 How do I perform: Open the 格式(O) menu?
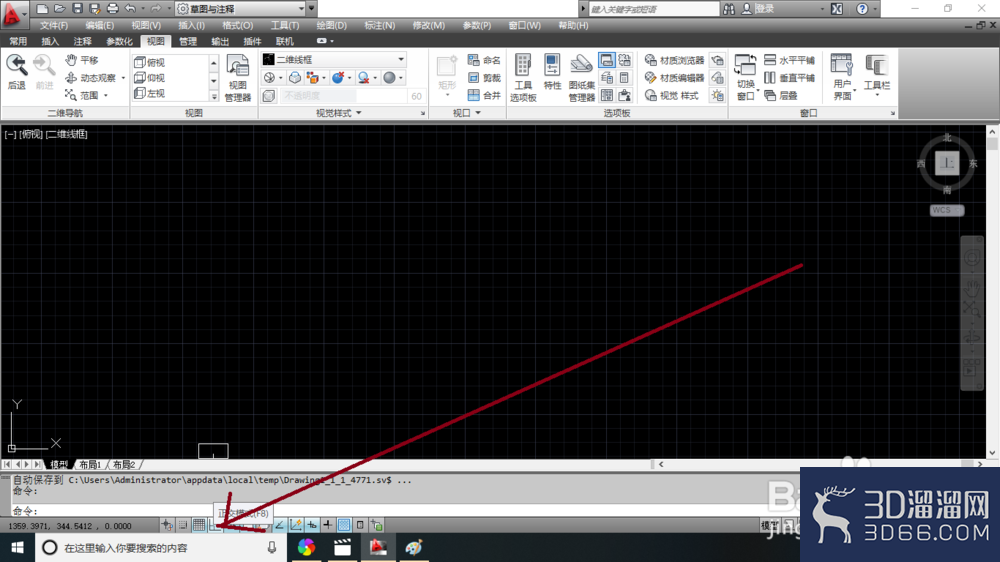237,26
